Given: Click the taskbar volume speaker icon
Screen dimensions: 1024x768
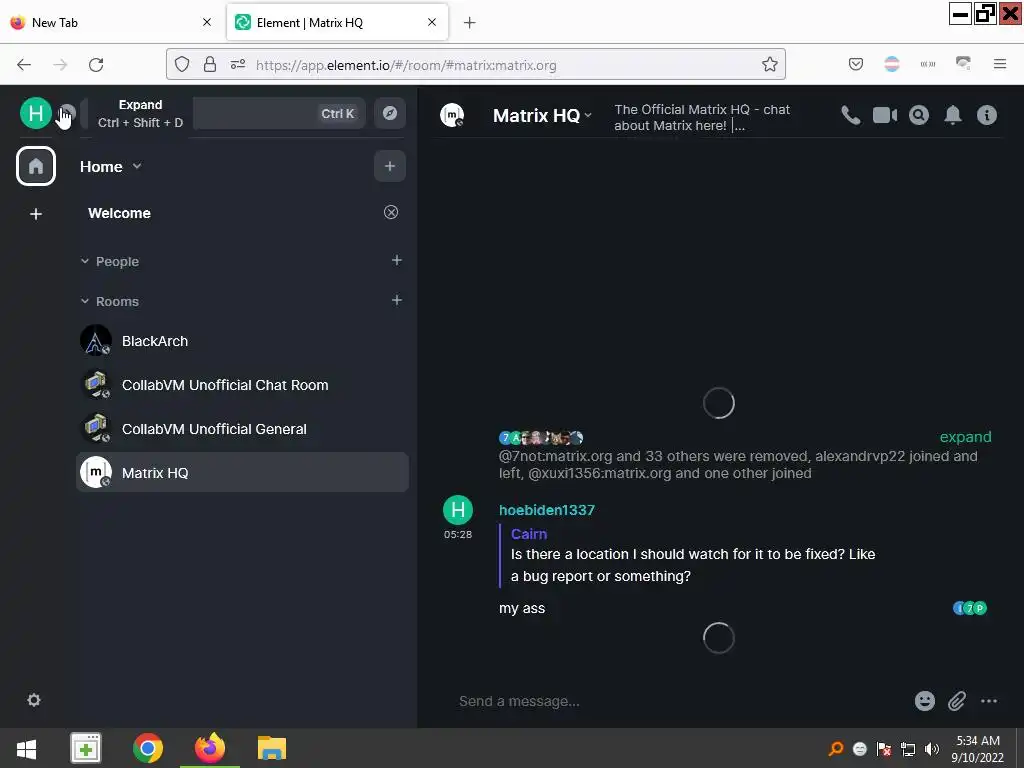Looking at the screenshot, I should (932, 749).
